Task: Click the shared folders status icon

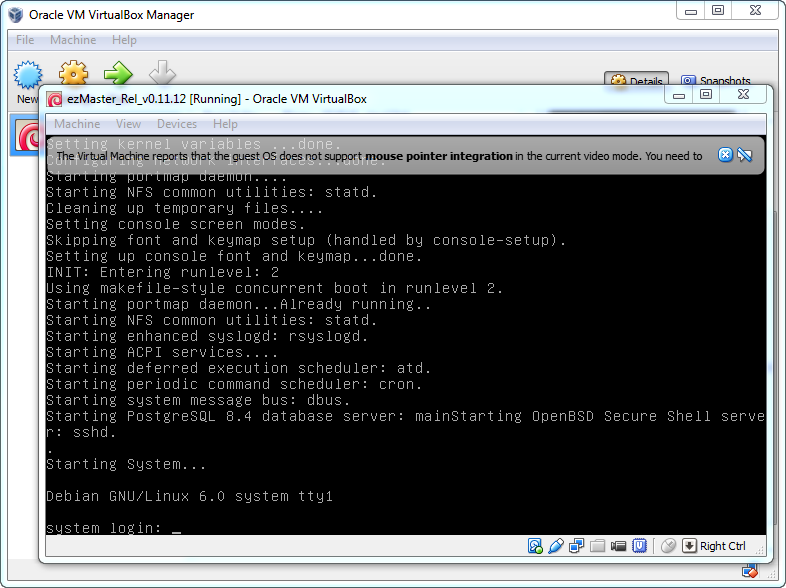Action: point(598,546)
